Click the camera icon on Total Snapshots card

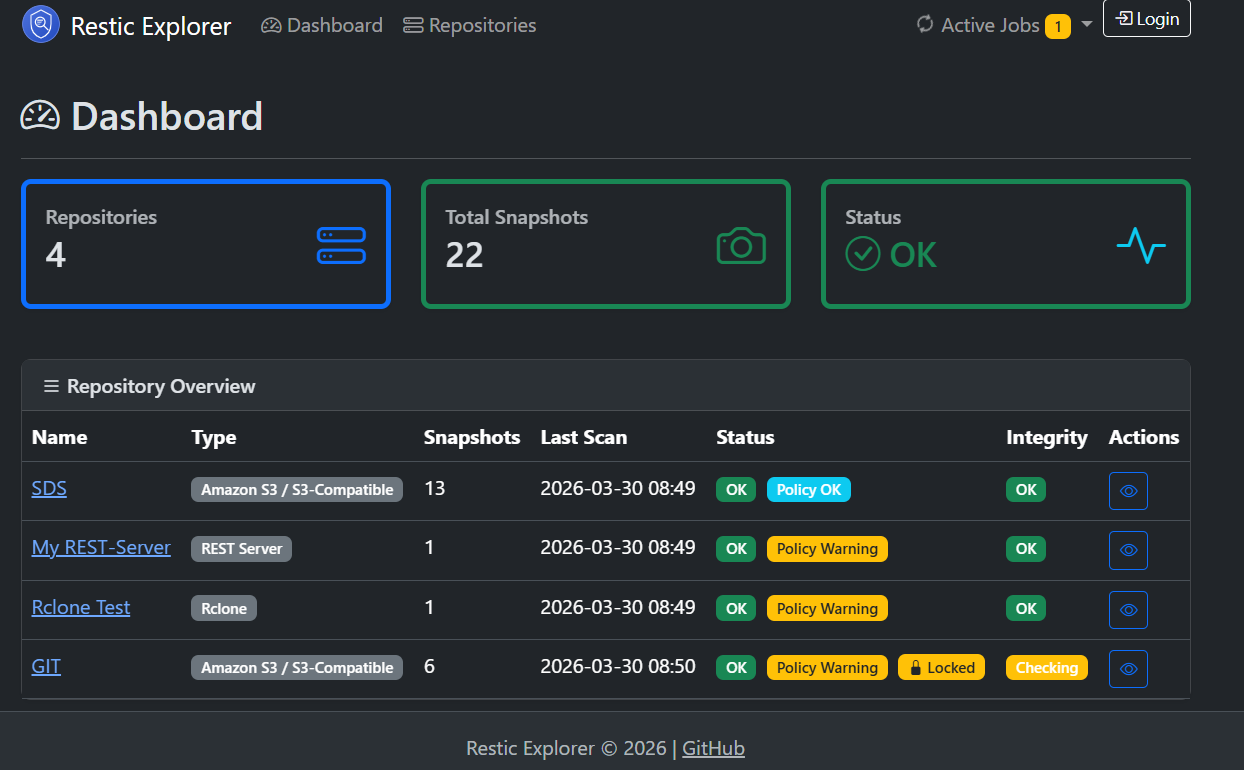coord(740,244)
